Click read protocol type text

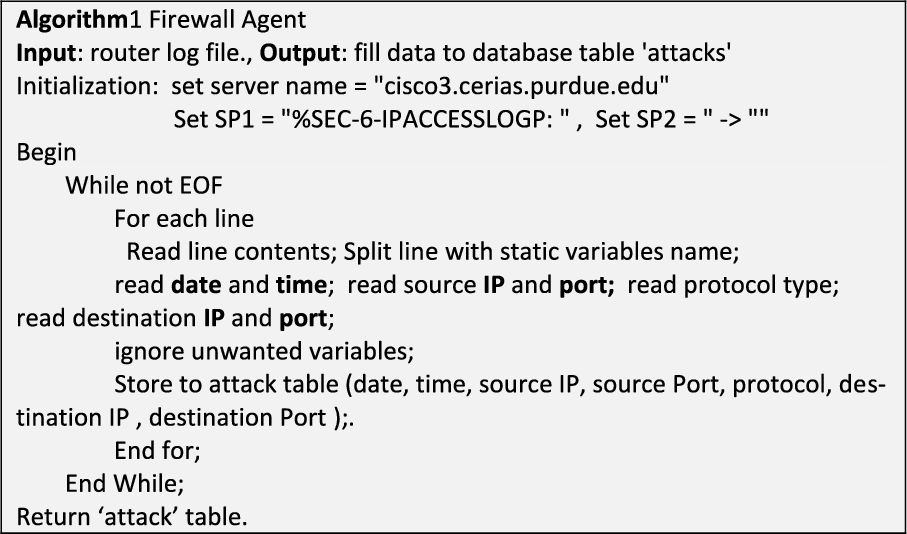click(733, 285)
